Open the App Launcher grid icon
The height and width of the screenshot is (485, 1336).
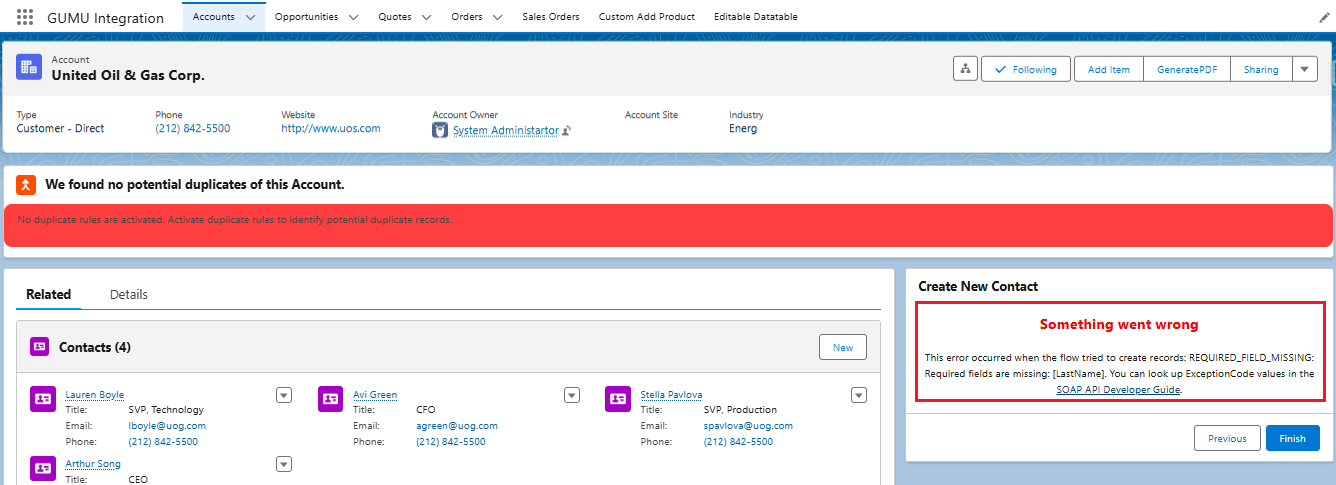(25, 17)
